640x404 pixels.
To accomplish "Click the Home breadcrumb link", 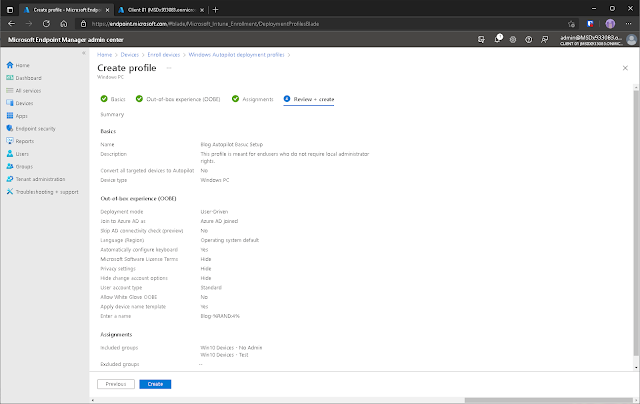I will pos(104,55).
